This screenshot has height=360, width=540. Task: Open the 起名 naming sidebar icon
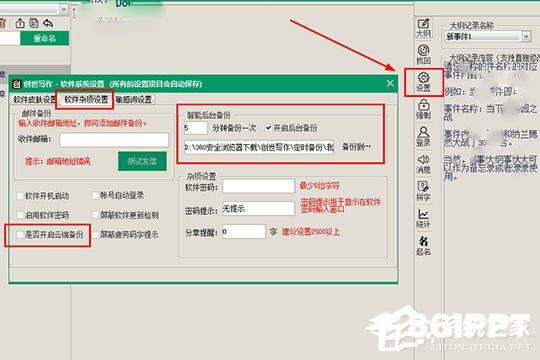click(423, 246)
